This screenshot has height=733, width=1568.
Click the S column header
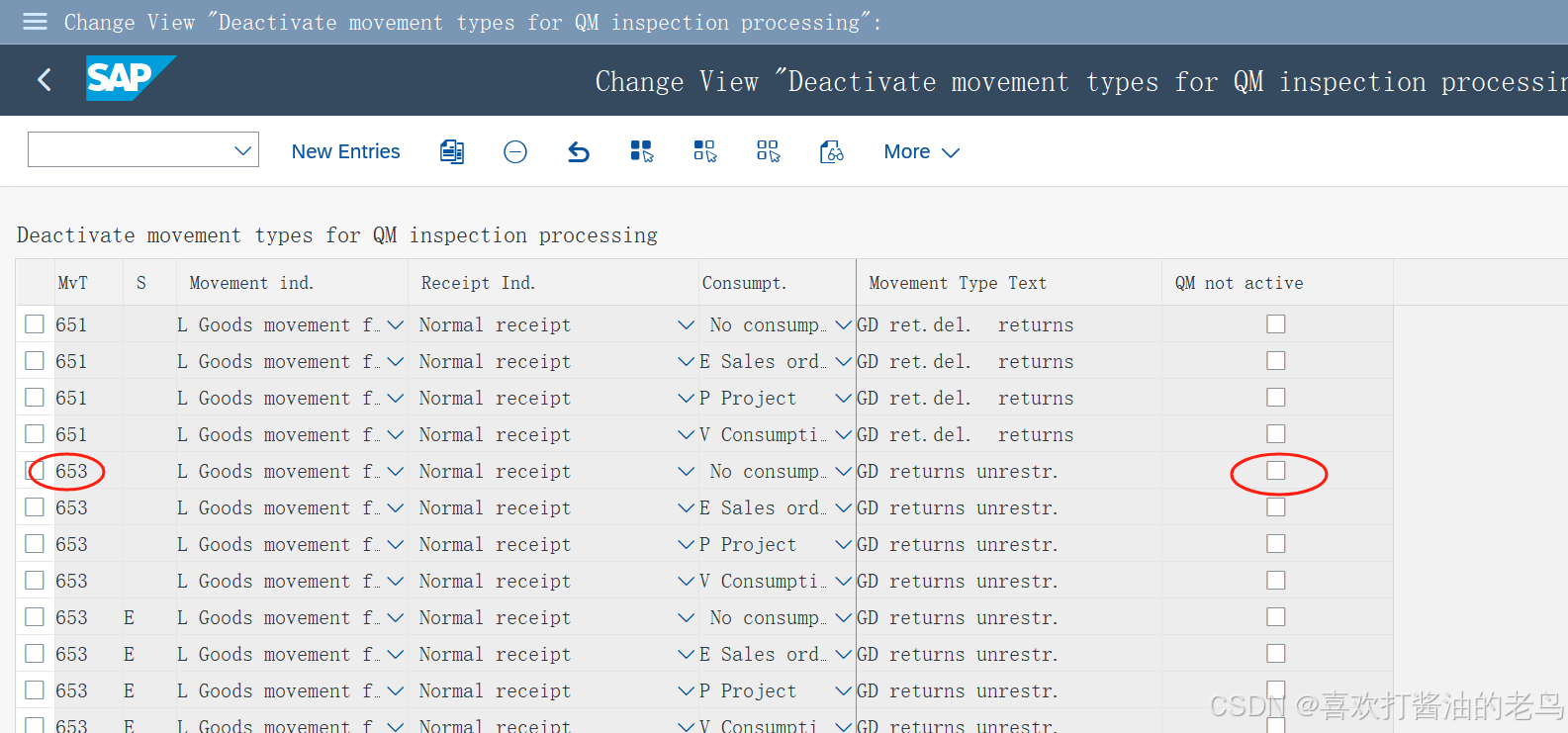point(149,283)
